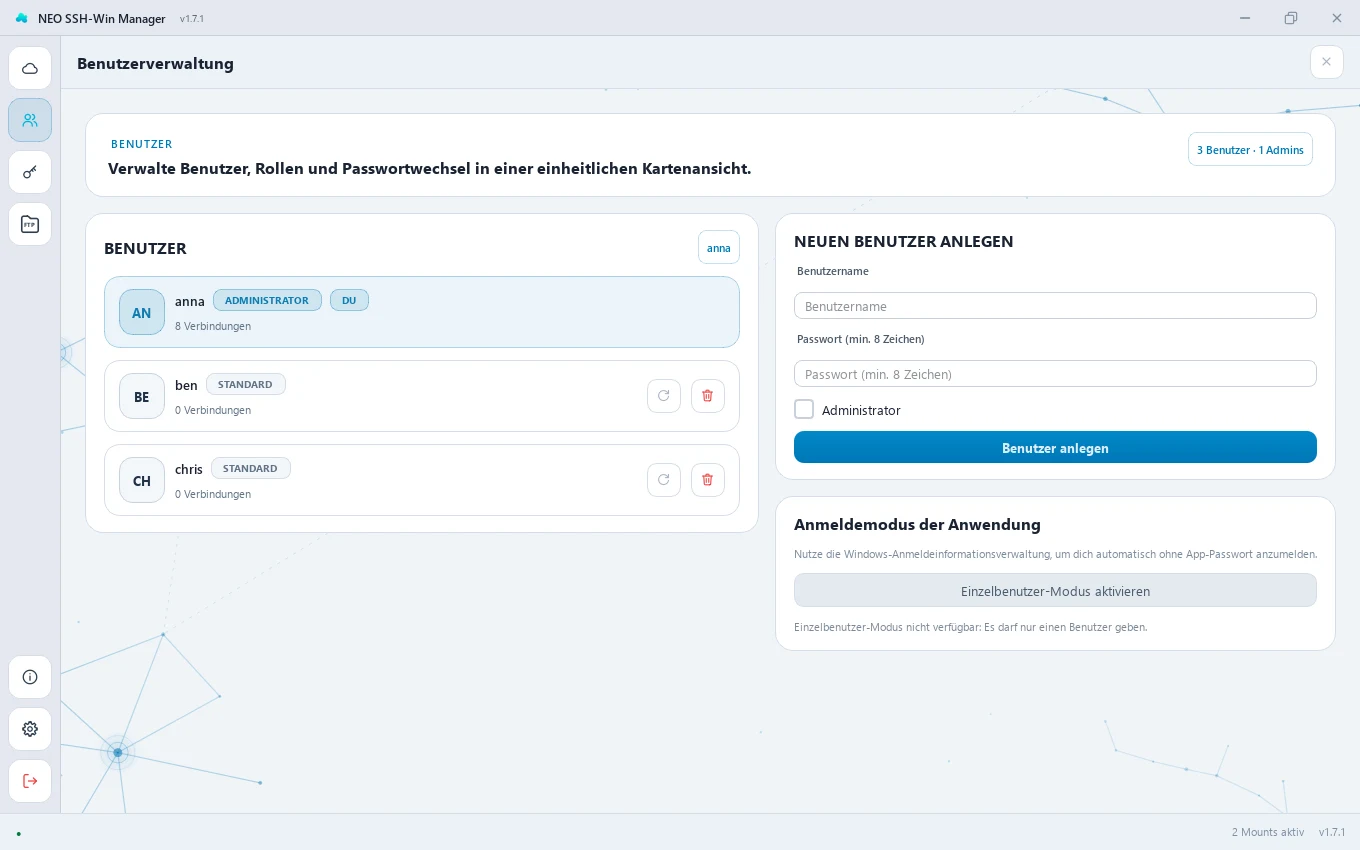Screen dimensions: 1360x850
Task: Click the red logout sidebar icon
Action: click(x=30, y=781)
